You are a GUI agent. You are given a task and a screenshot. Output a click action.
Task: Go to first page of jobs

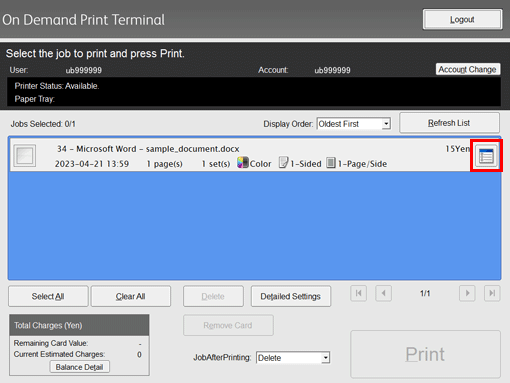(x=359, y=293)
